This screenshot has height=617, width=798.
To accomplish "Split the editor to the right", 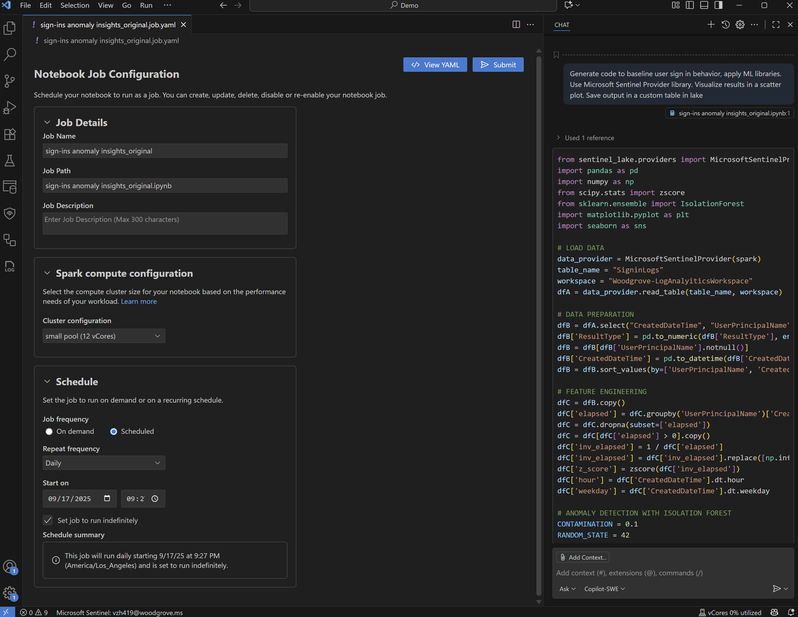I will (x=516, y=24).
